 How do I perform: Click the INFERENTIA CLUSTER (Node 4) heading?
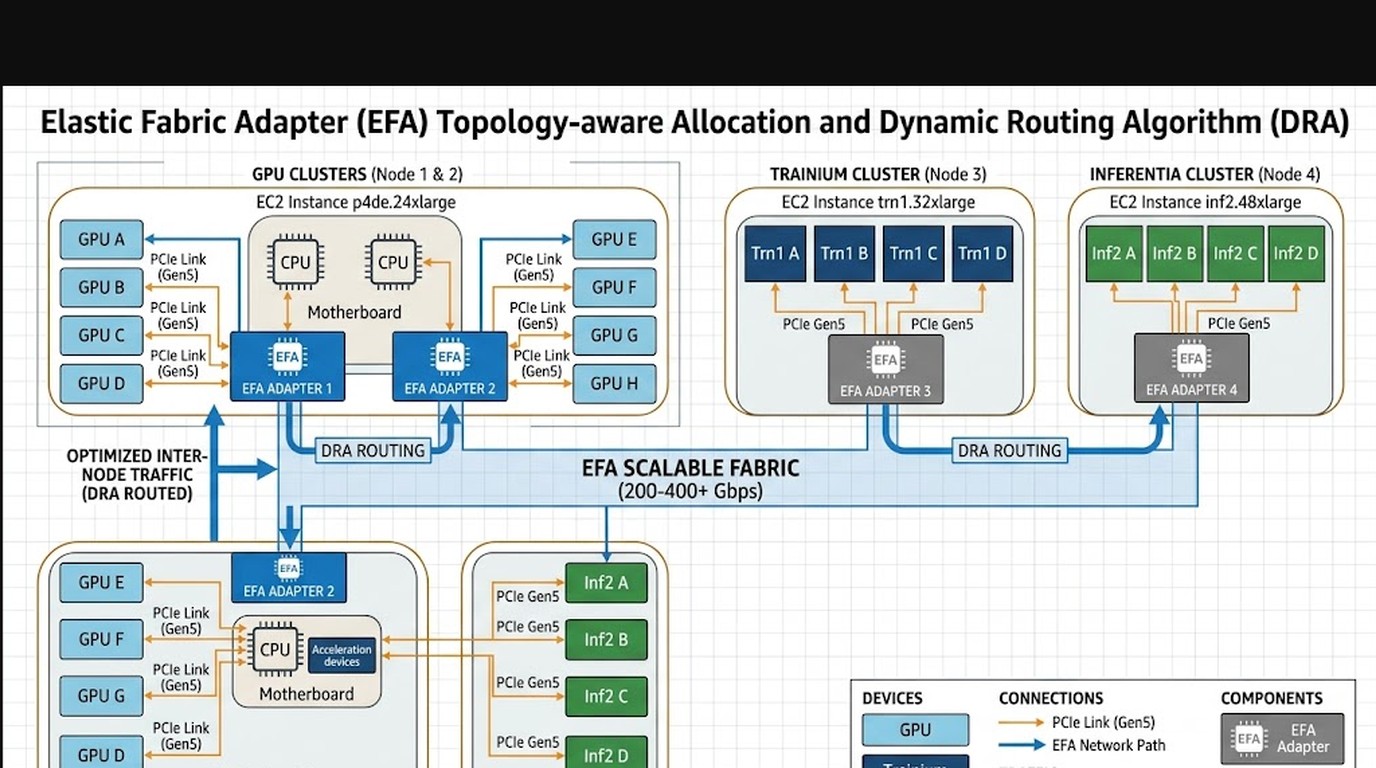point(1205,174)
